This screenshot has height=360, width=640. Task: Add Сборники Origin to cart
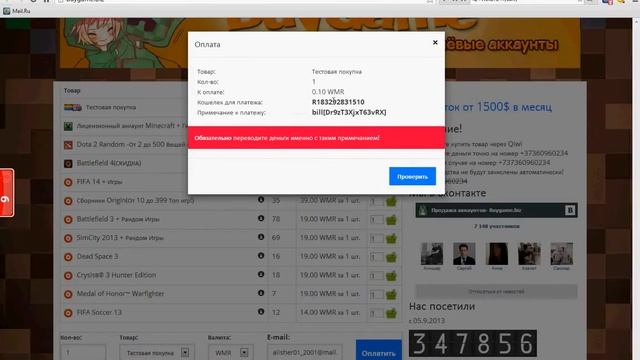click(x=391, y=201)
